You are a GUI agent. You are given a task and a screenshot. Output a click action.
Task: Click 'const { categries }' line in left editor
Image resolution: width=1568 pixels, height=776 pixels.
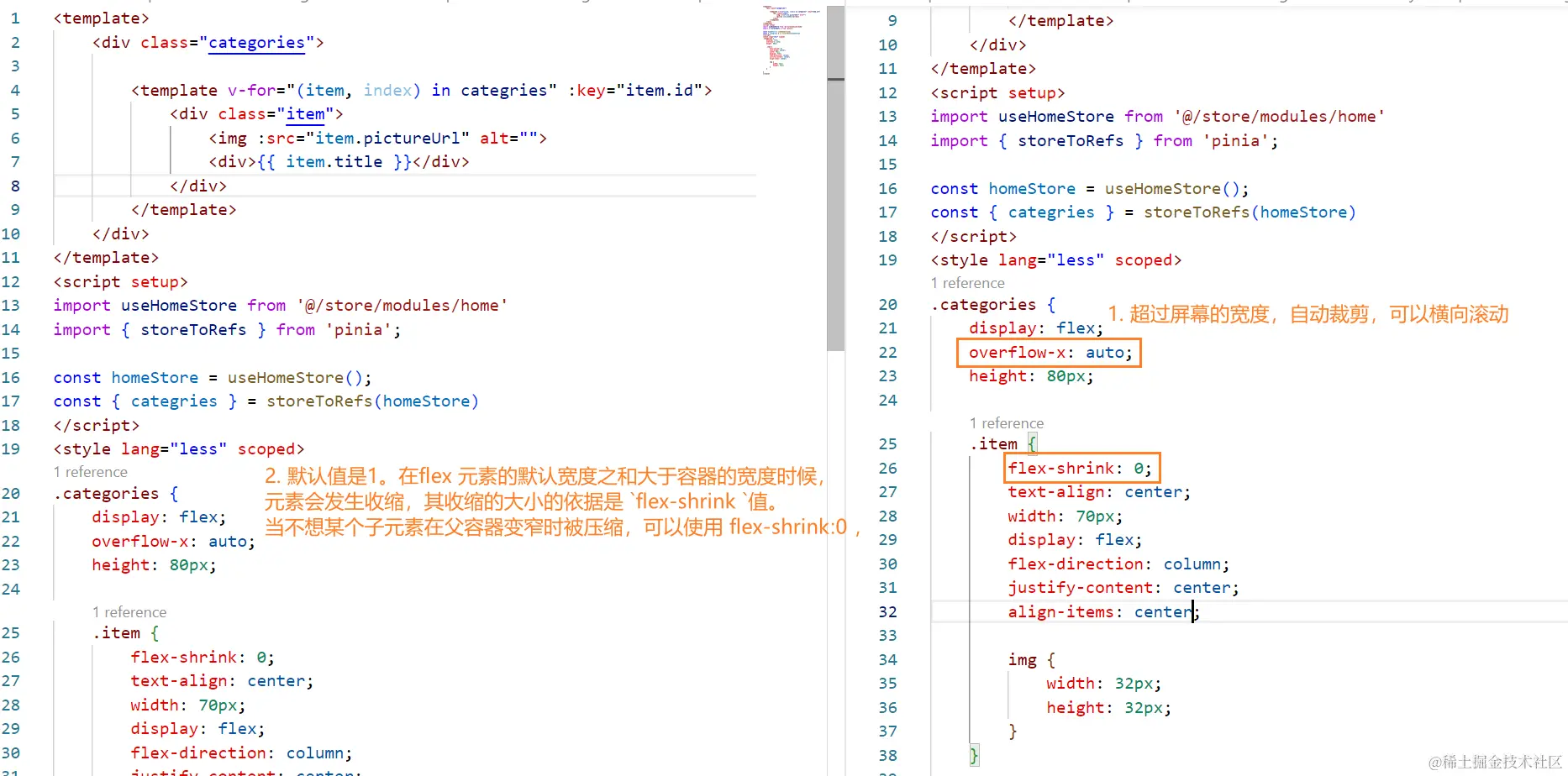266,401
